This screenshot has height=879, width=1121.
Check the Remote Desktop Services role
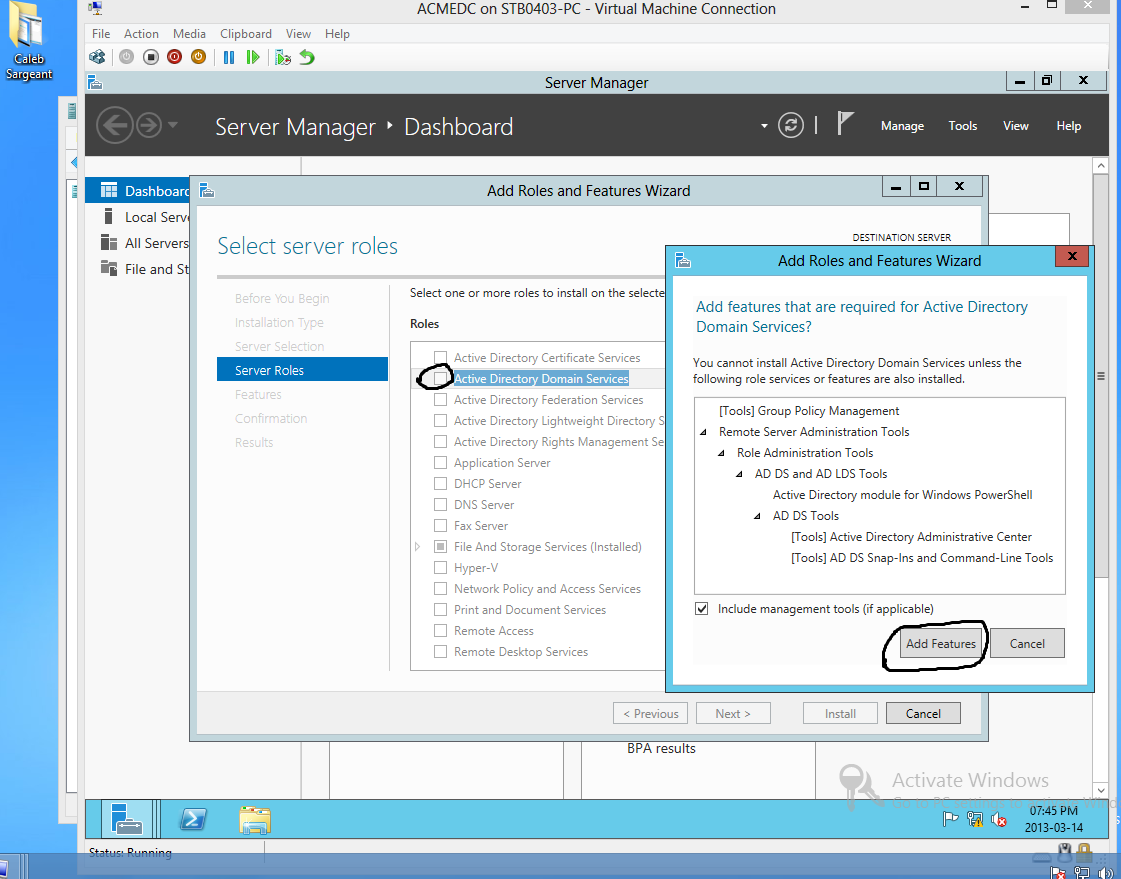pyautogui.click(x=440, y=652)
